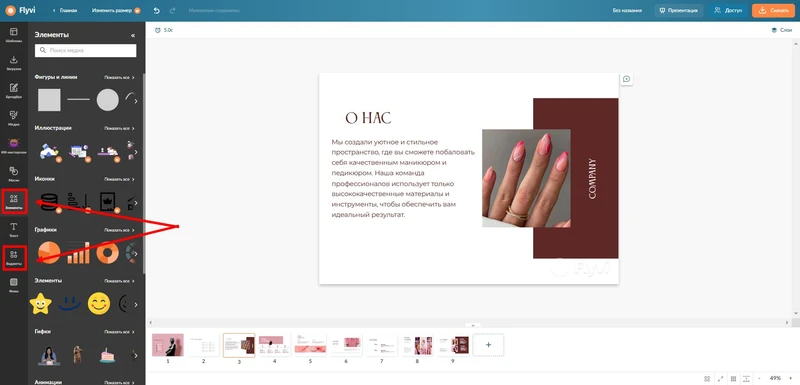Select slide thumbnail 9
This screenshot has height=385, width=800.
click(453, 345)
